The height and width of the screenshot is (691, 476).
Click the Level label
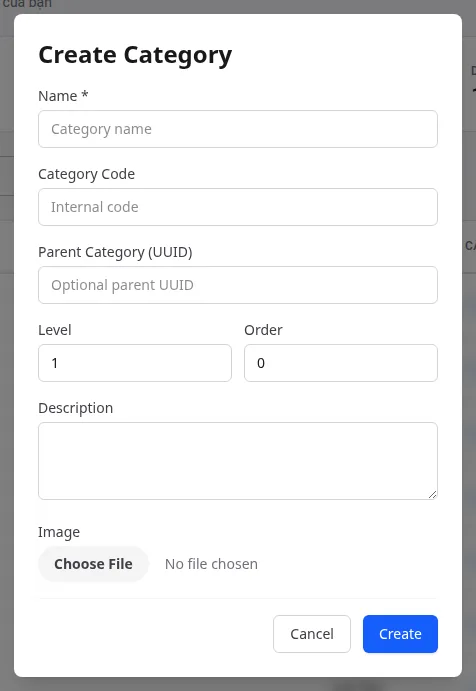[x=55, y=330]
